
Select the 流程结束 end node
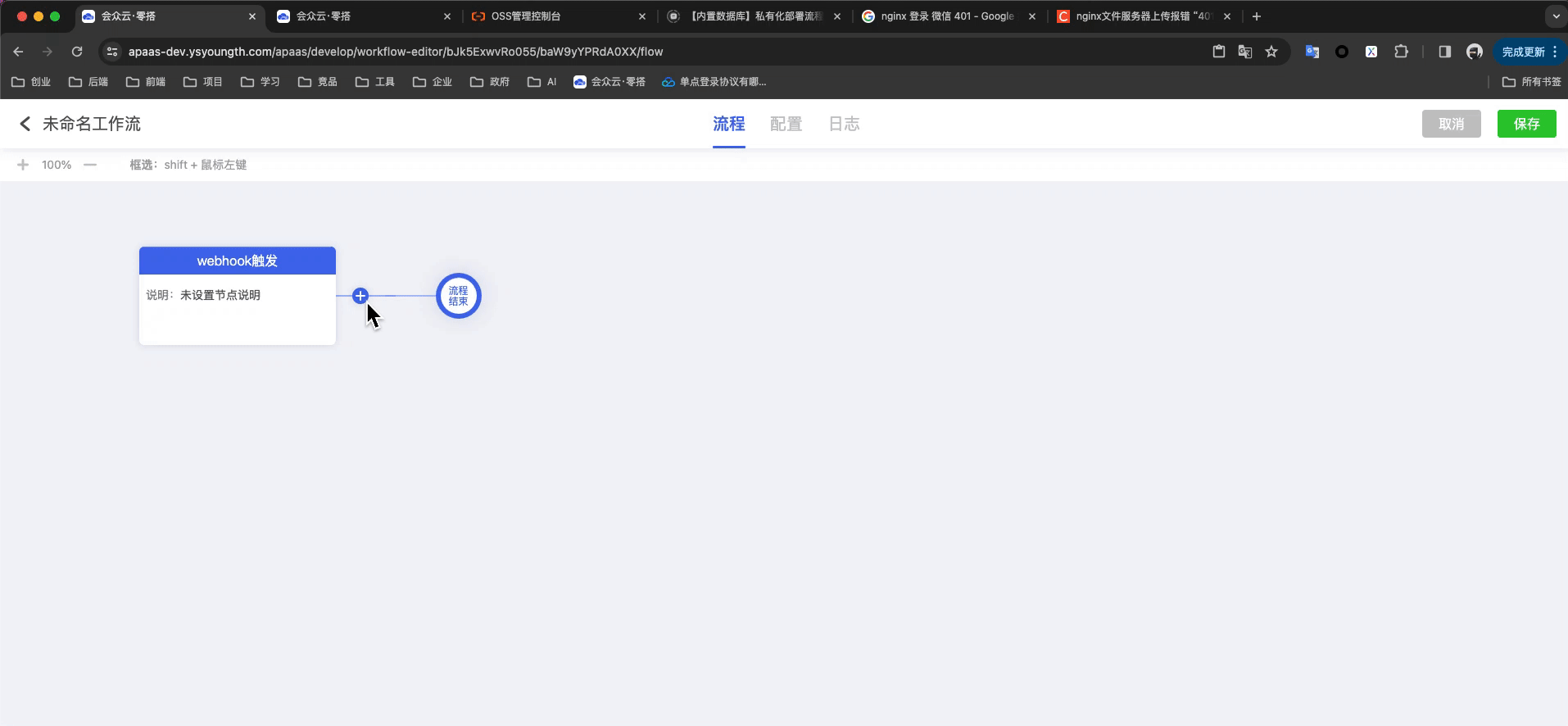click(458, 296)
